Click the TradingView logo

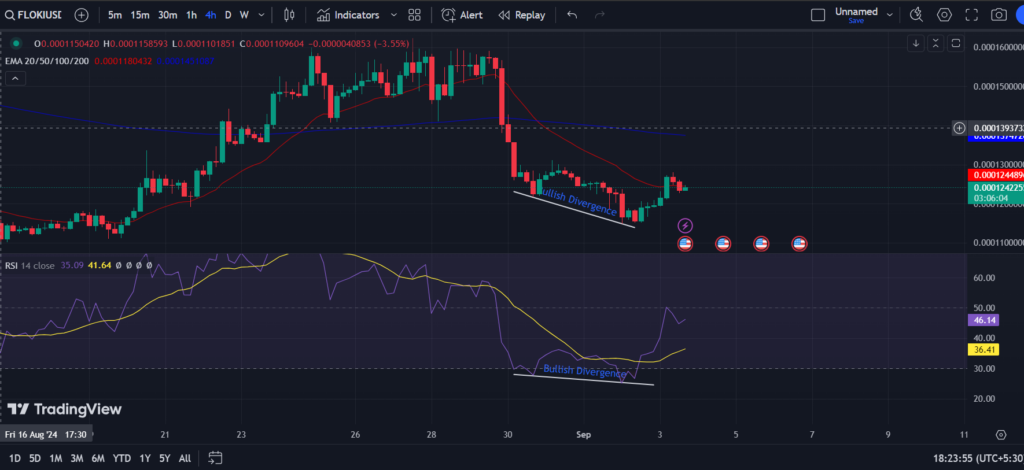65,409
